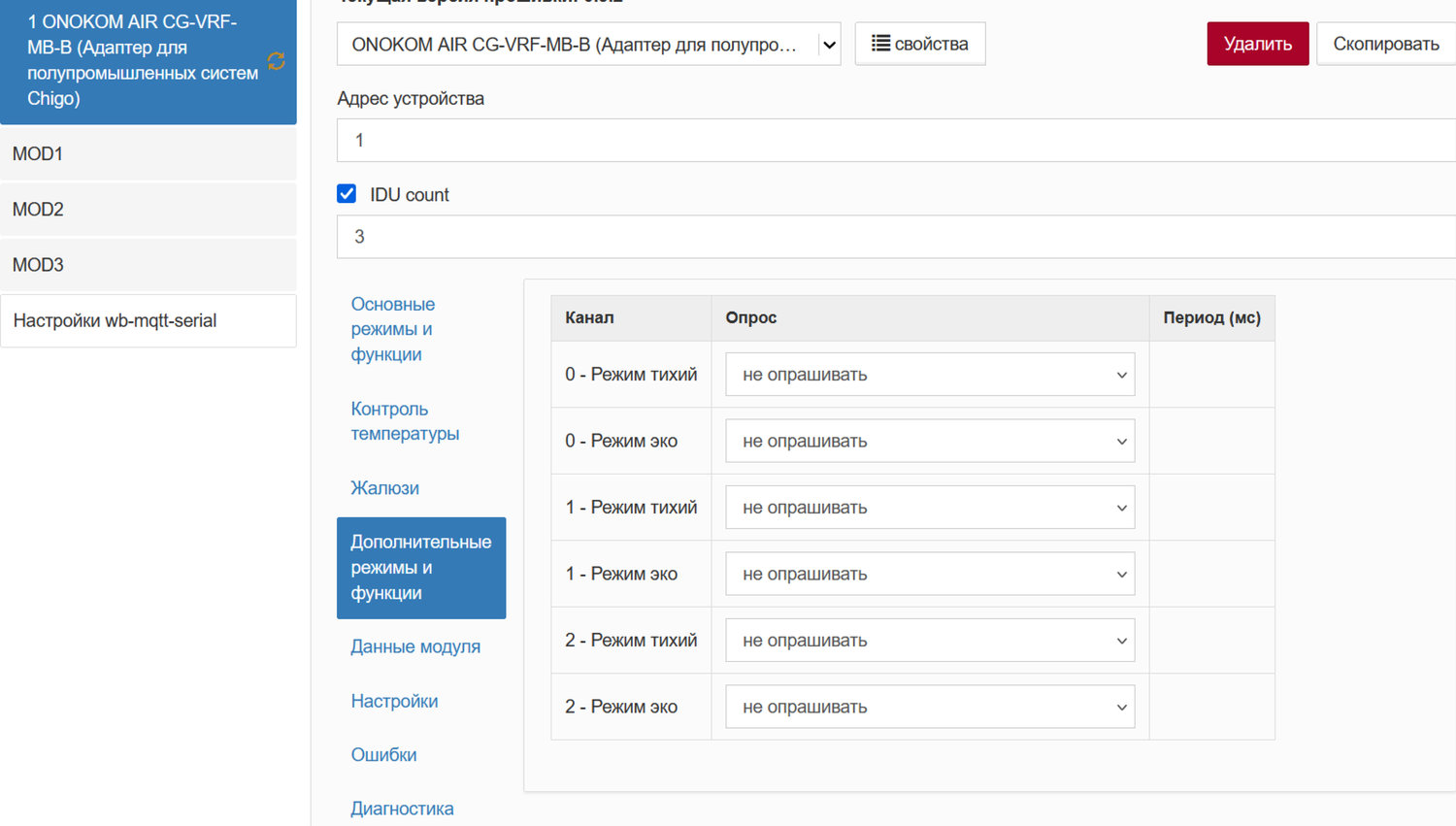Open Настройки wb-mqtt-serial in the sidebar
Viewport: 1456px width, 826px height.
148,321
